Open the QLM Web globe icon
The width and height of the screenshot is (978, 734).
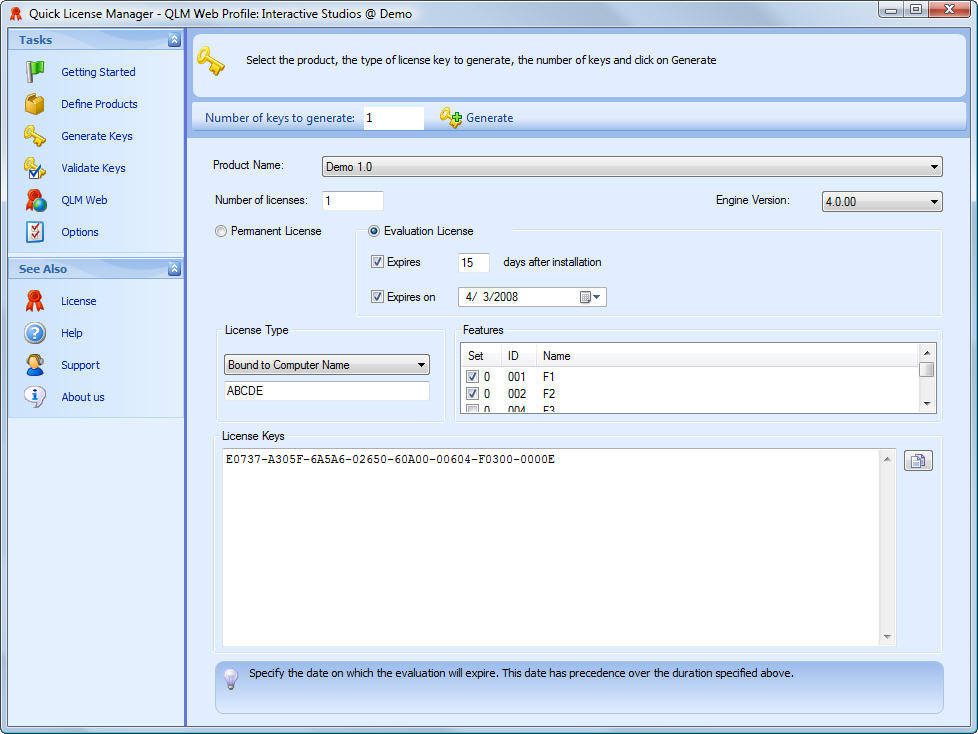(x=35, y=200)
